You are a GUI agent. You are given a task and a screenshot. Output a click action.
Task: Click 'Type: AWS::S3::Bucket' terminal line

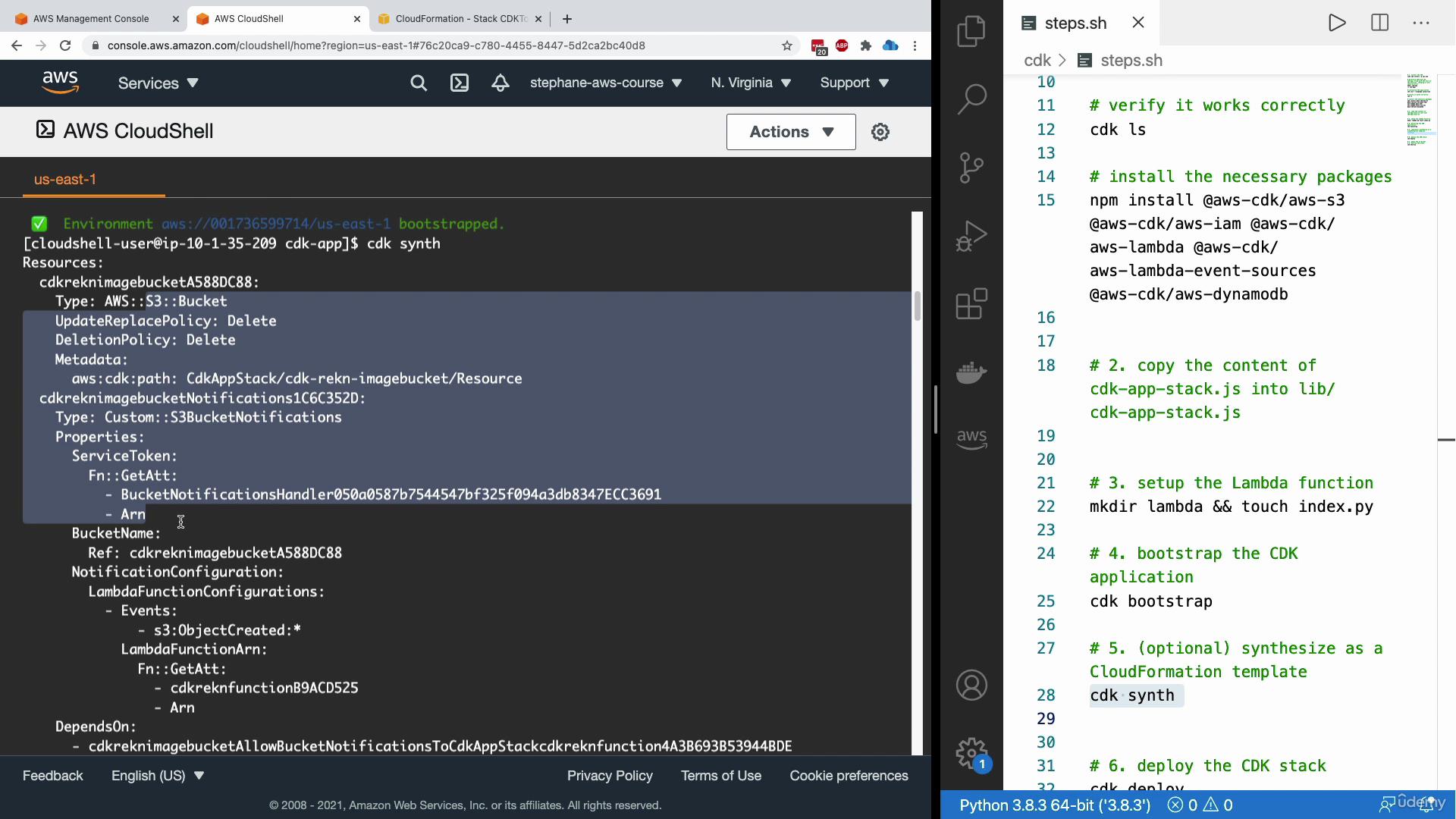141,301
